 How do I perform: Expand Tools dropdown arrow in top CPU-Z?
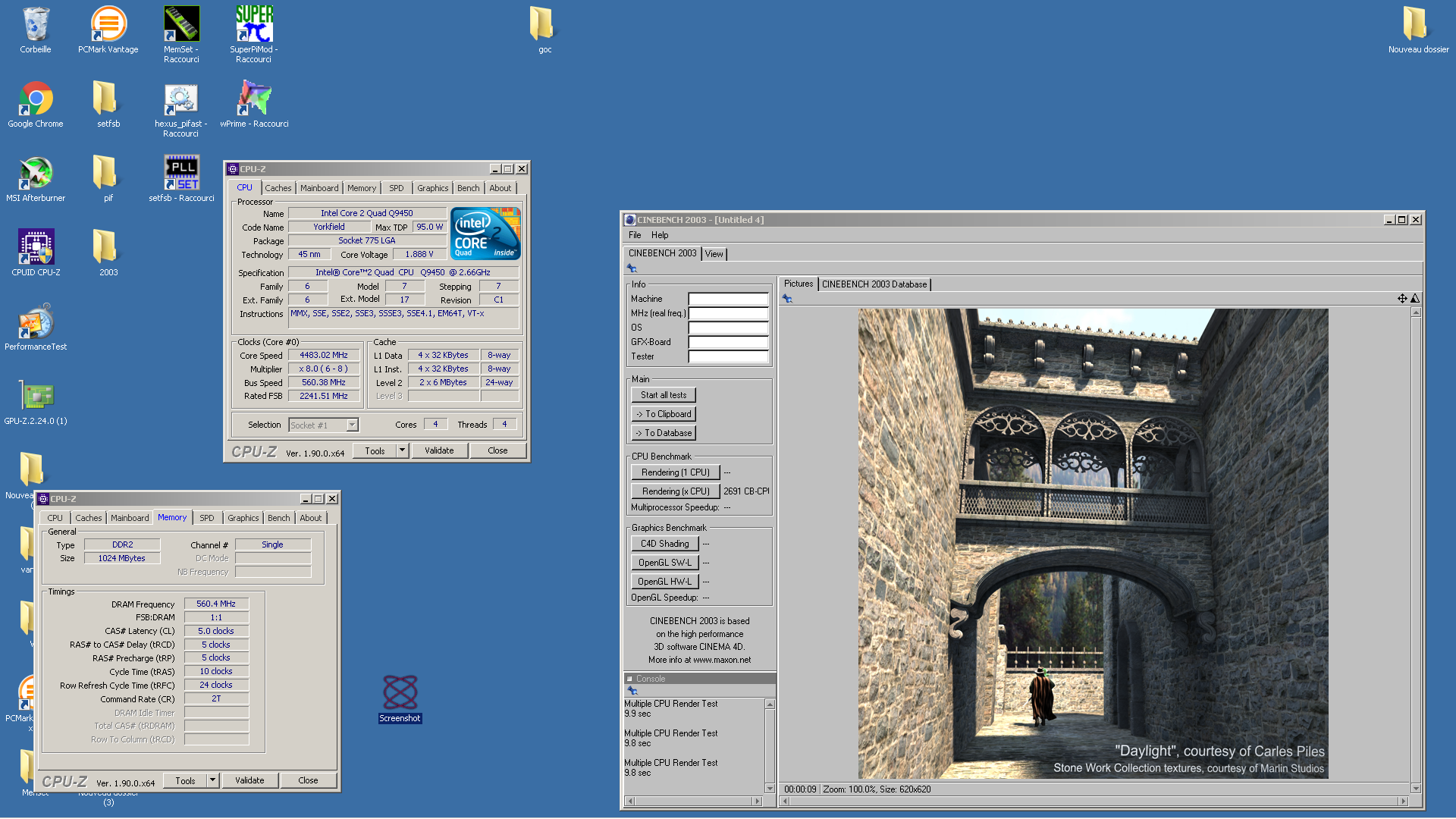click(x=403, y=450)
